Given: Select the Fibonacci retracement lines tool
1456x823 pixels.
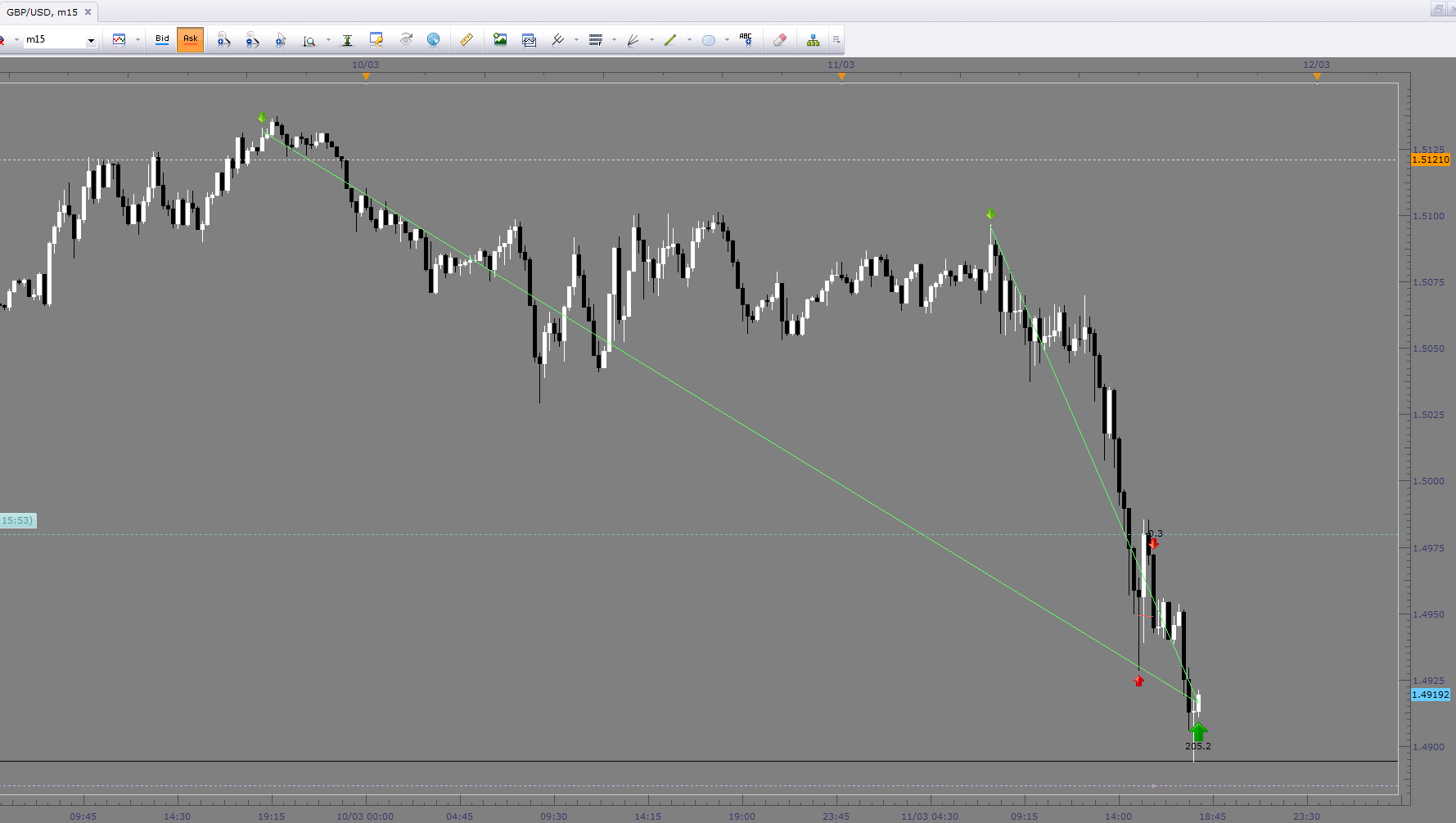Looking at the screenshot, I should pyautogui.click(x=596, y=39).
